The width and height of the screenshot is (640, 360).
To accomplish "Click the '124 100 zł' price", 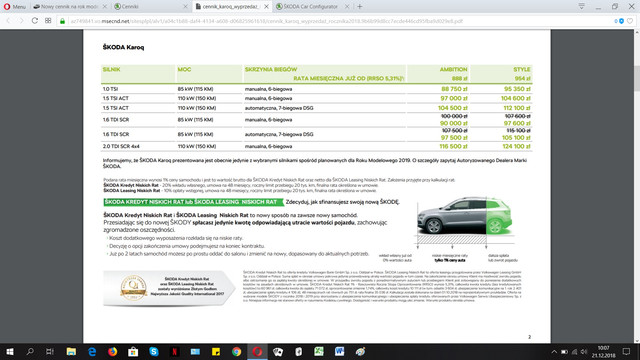I will [516, 146].
